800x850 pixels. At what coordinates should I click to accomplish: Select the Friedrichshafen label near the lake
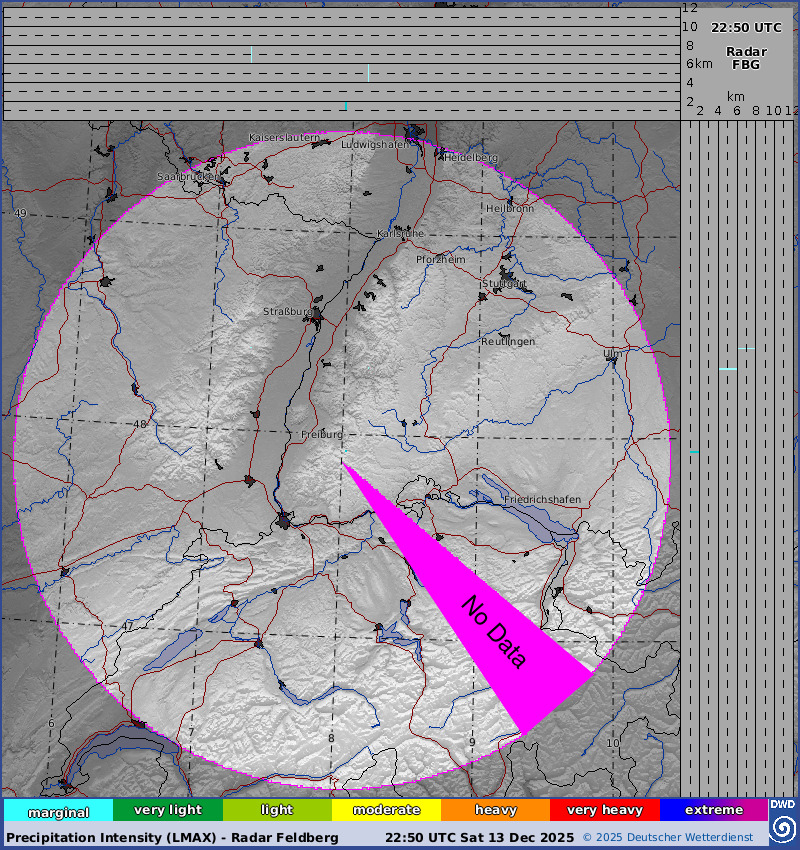pos(543,499)
